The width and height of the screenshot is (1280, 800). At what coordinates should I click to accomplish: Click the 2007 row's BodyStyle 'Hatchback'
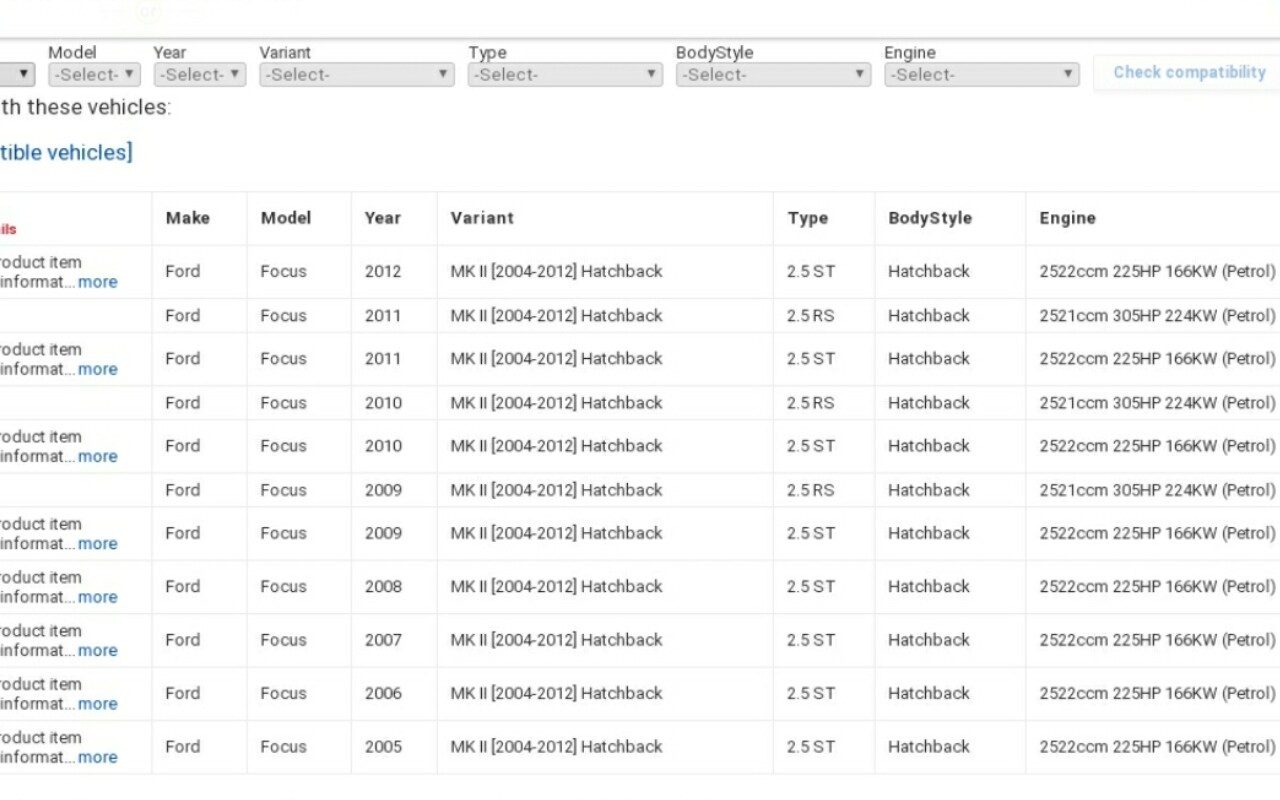tap(929, 640)
